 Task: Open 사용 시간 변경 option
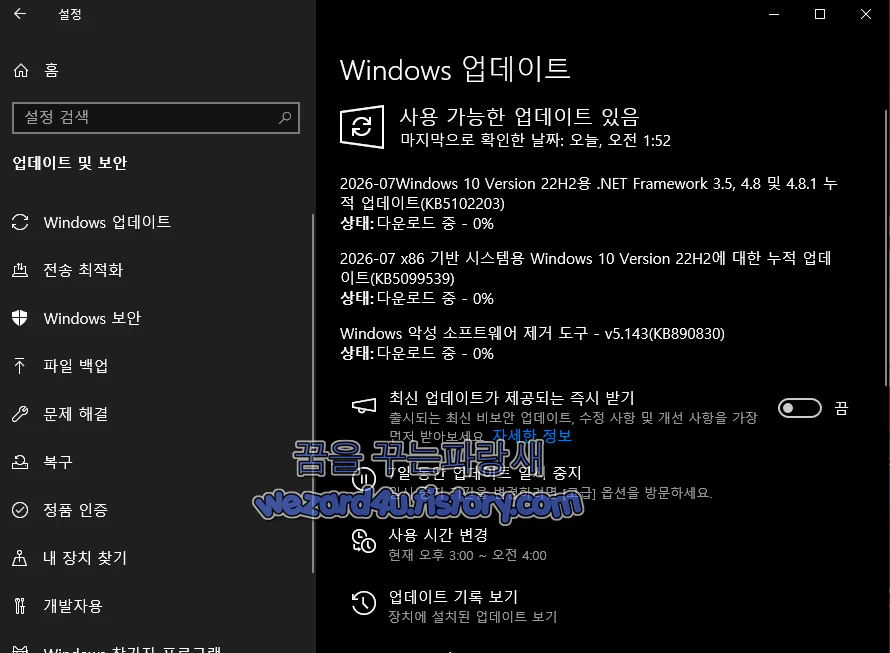click(x=438, y=535)
